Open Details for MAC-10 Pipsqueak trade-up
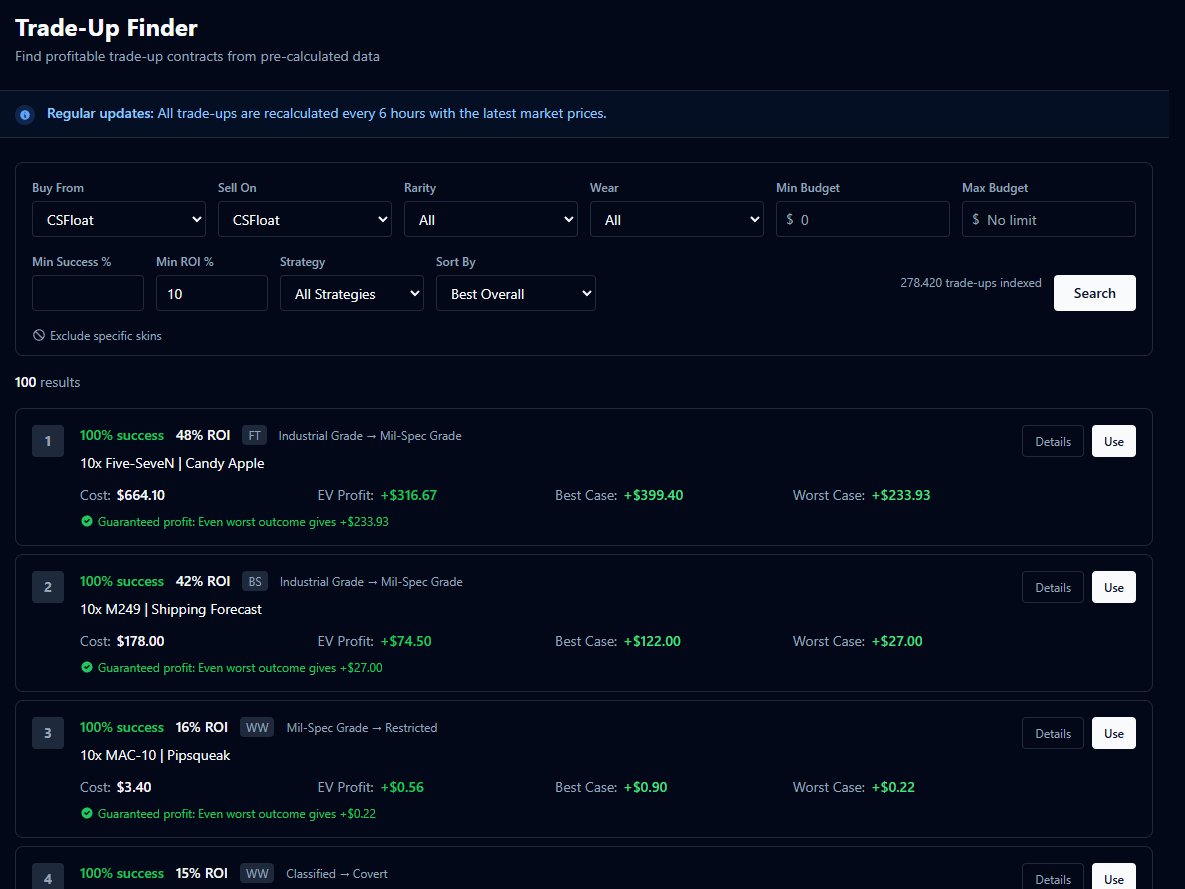This screenshot has height=889, width=1185. click(x=1053, y=733)
